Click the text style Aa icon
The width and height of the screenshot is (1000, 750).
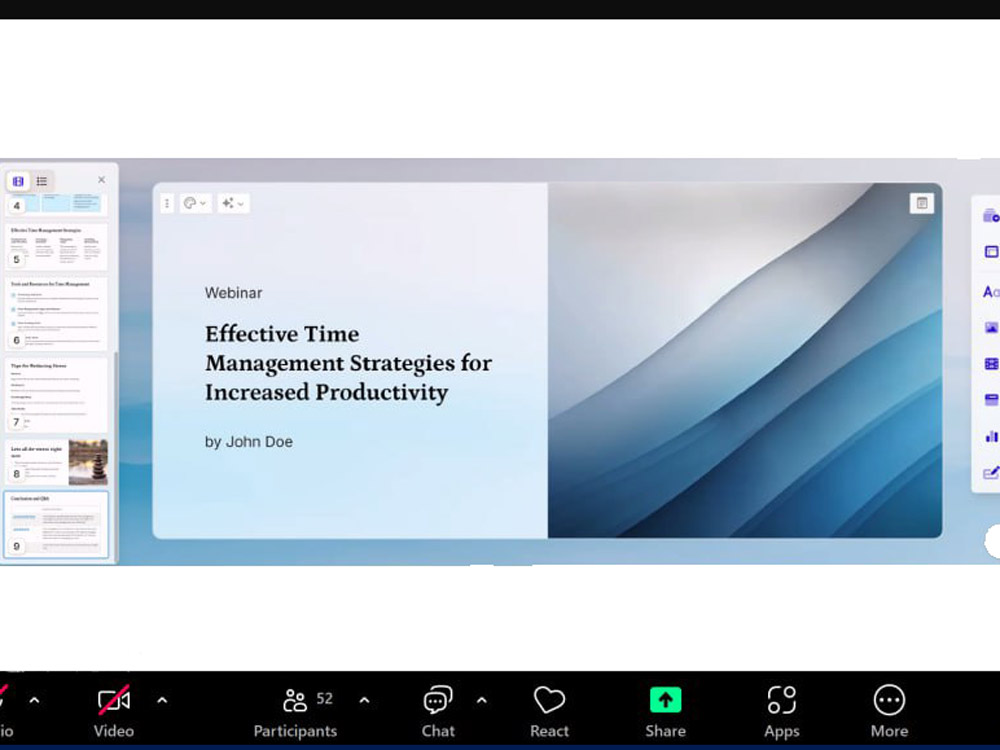[990, 291]
